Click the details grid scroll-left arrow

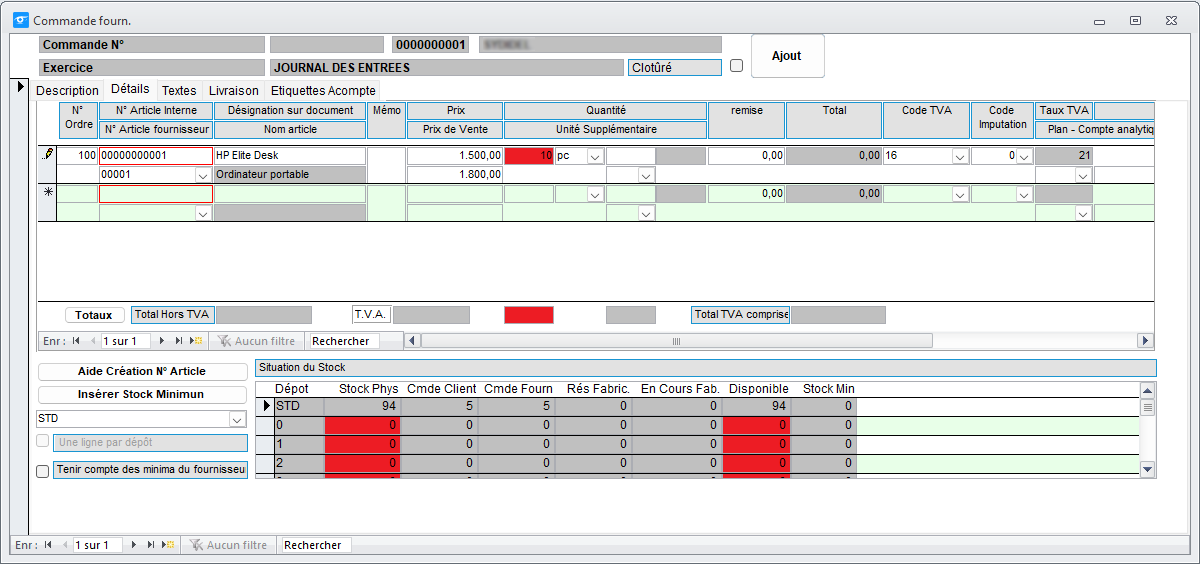[x=412, y=341]
